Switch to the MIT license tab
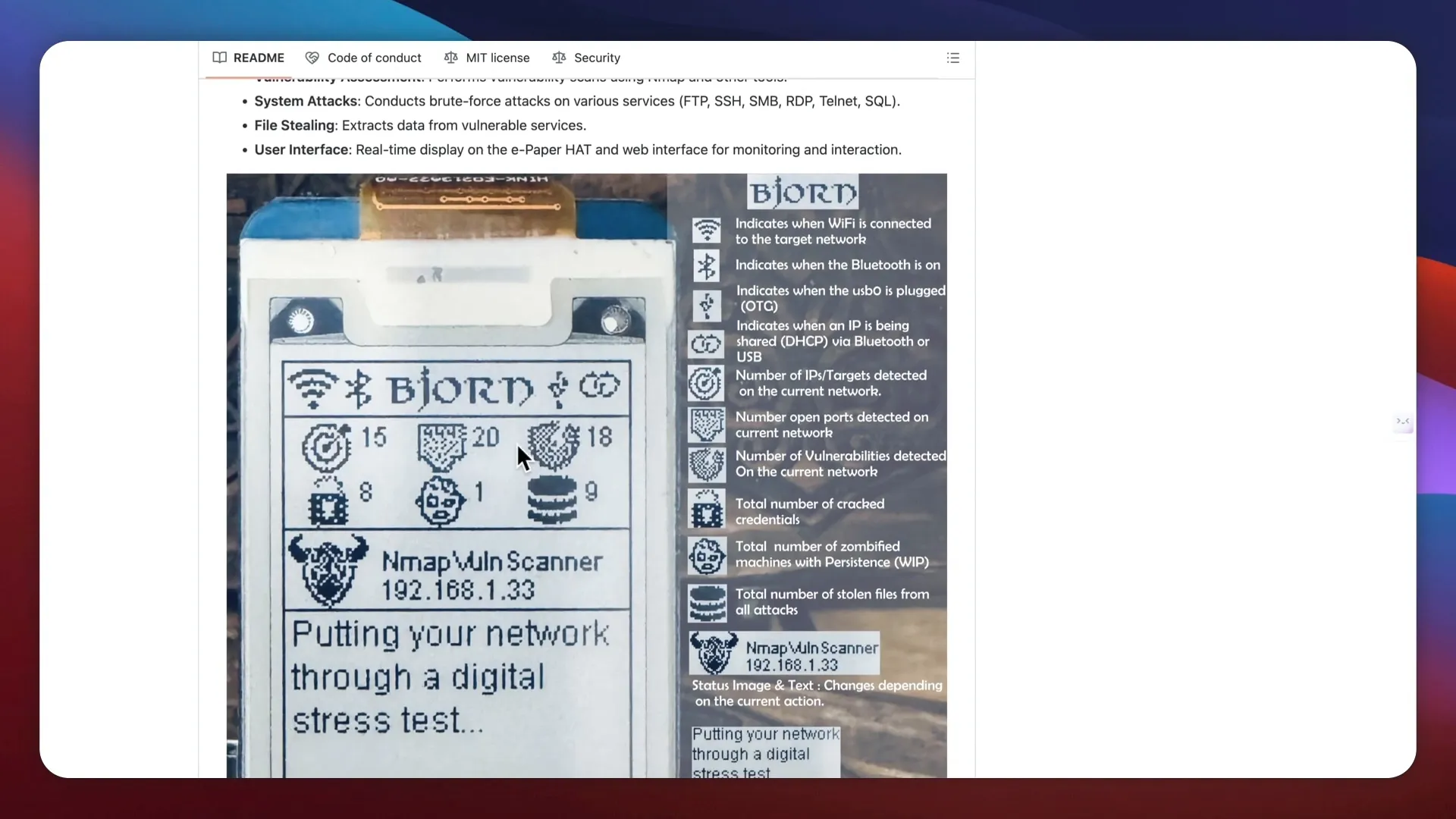The image size is (1456, 819). (487, 58)
